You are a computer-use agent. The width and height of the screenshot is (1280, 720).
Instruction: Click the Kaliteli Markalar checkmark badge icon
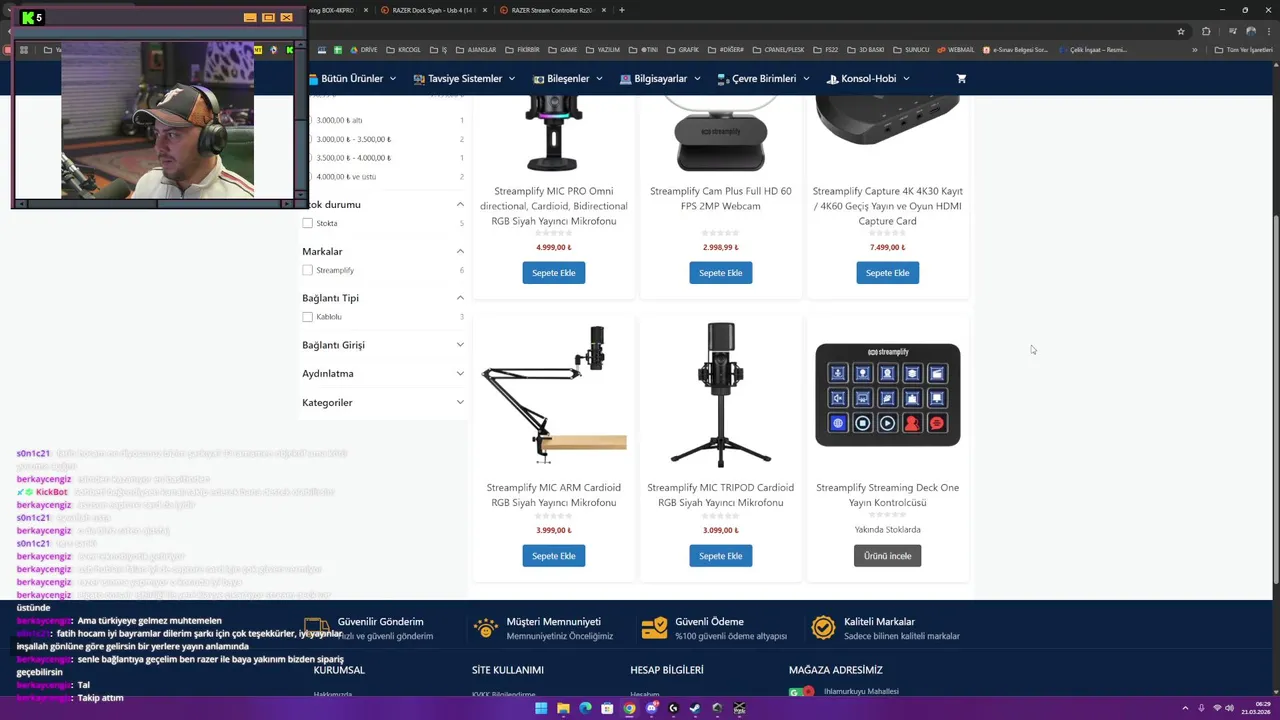tap(823, 627)
